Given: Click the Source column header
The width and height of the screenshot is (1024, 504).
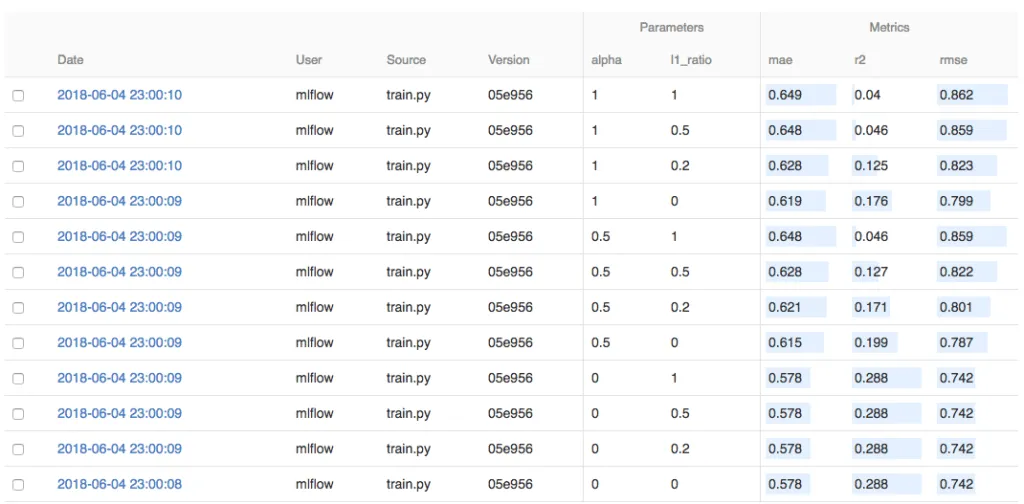Looking at the screenshot, I should pyautogui.click(x=406, y=60).
